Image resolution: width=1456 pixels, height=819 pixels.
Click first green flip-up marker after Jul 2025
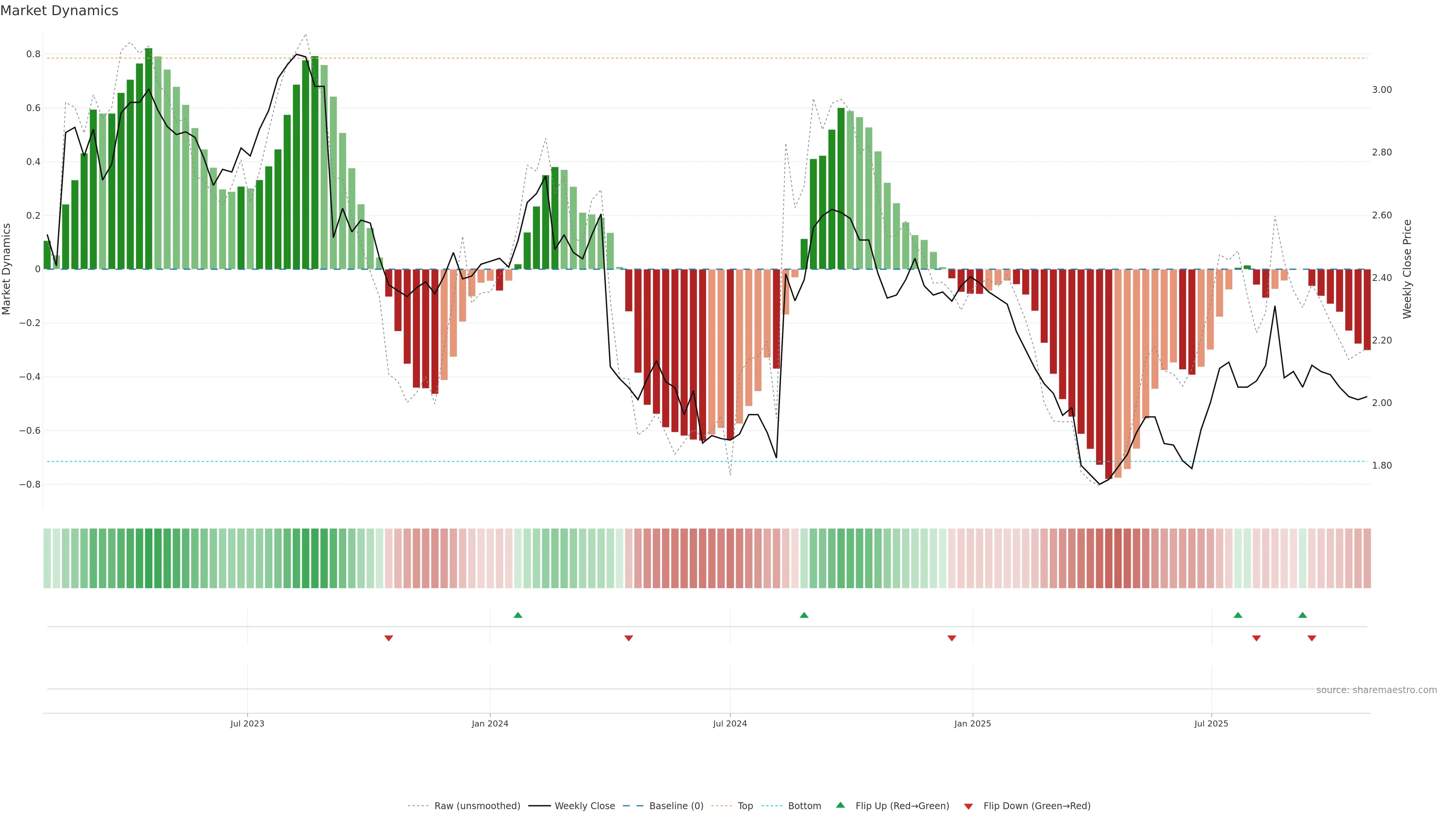pyautogui.click(x=1238, y=615)
